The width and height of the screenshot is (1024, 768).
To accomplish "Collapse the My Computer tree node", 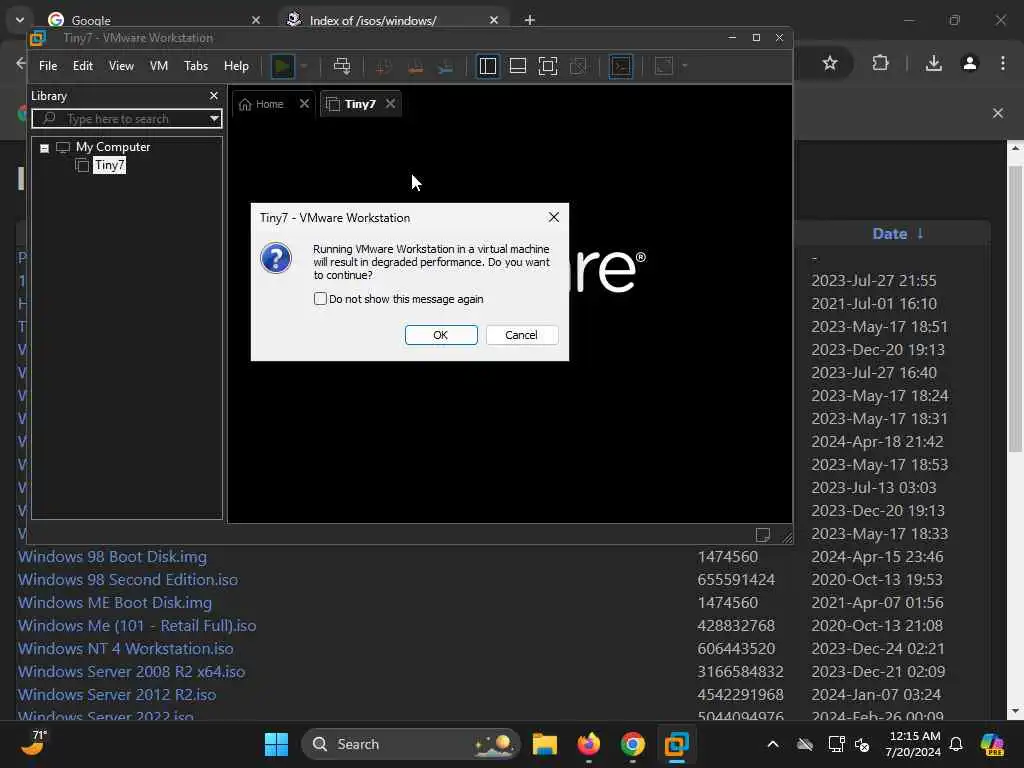I will [x=44, y=148].
